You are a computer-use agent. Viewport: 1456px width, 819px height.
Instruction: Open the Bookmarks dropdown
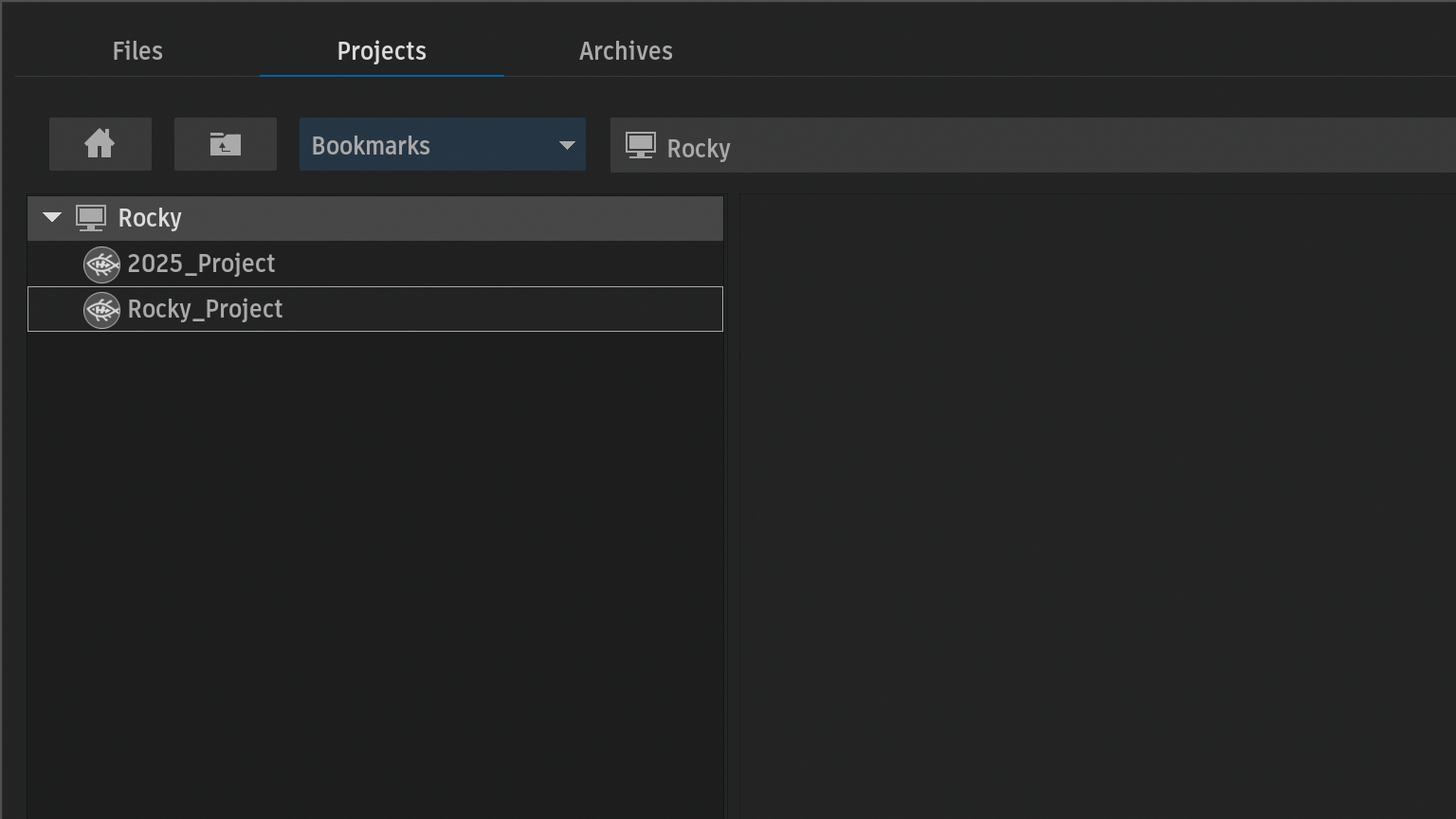click(427, 145)
